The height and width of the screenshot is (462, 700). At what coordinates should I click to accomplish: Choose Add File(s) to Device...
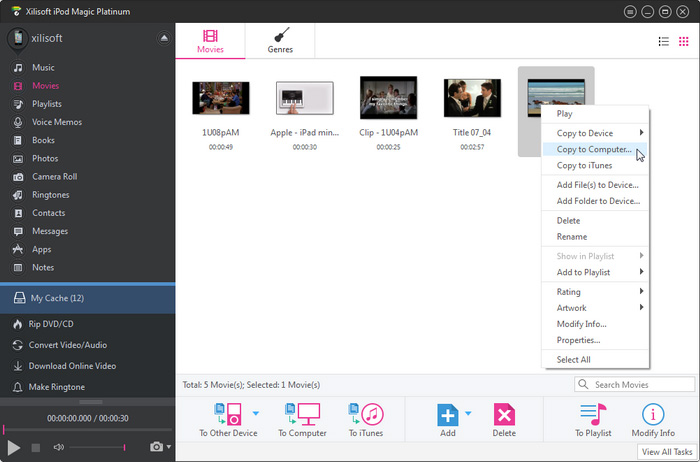pos(594,185)
